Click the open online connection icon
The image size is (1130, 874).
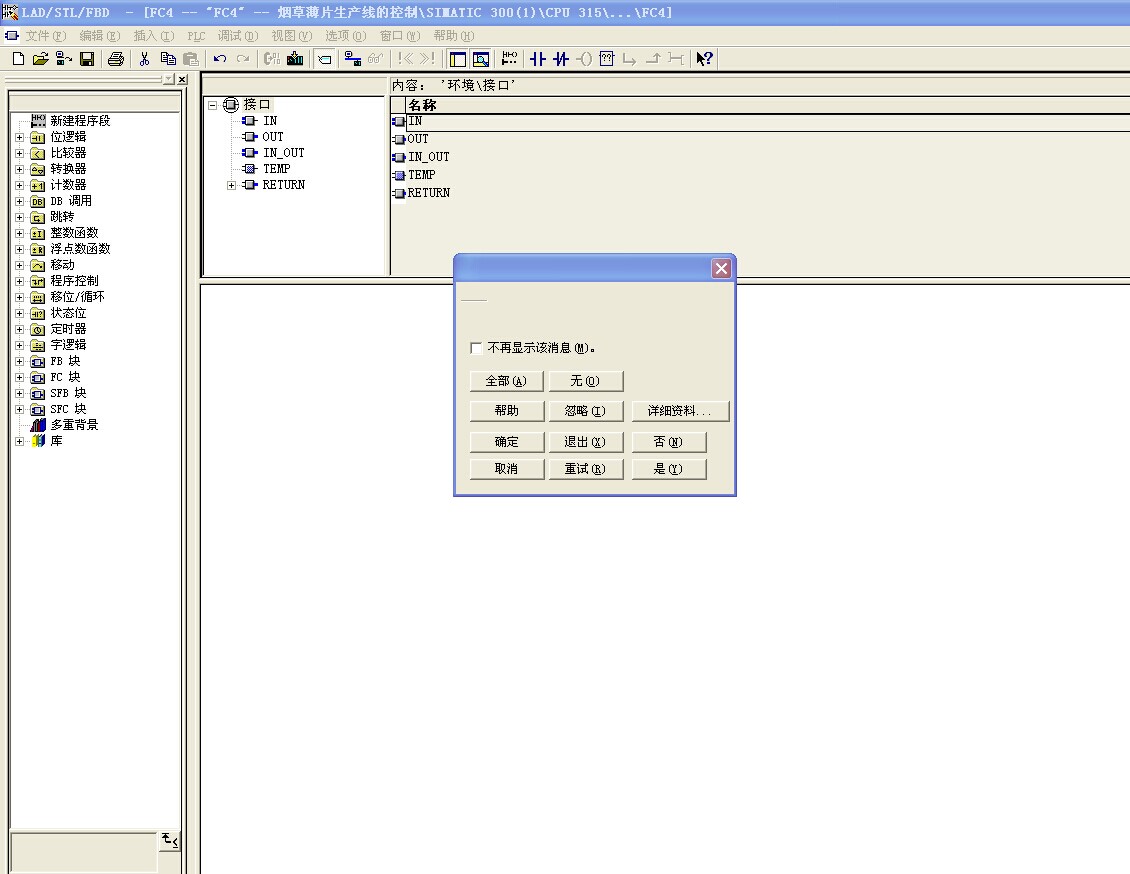(x=352, y=59)
